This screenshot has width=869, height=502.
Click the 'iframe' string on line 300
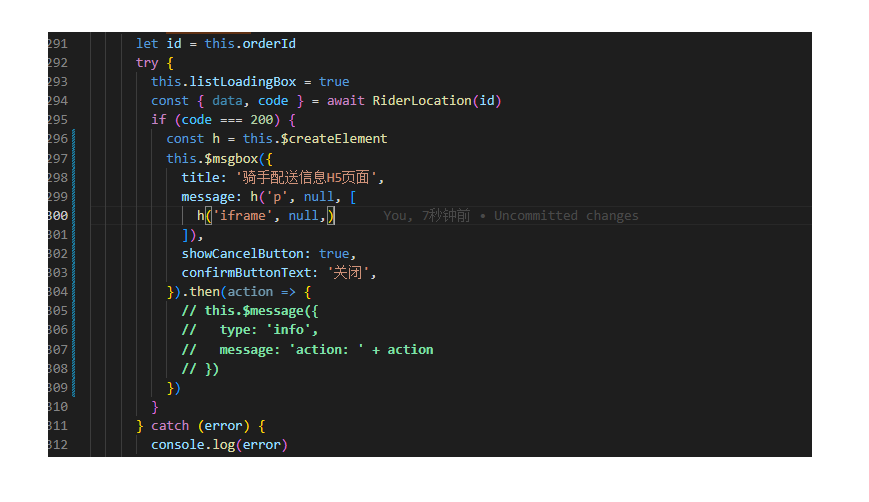(x=243, y=216)
